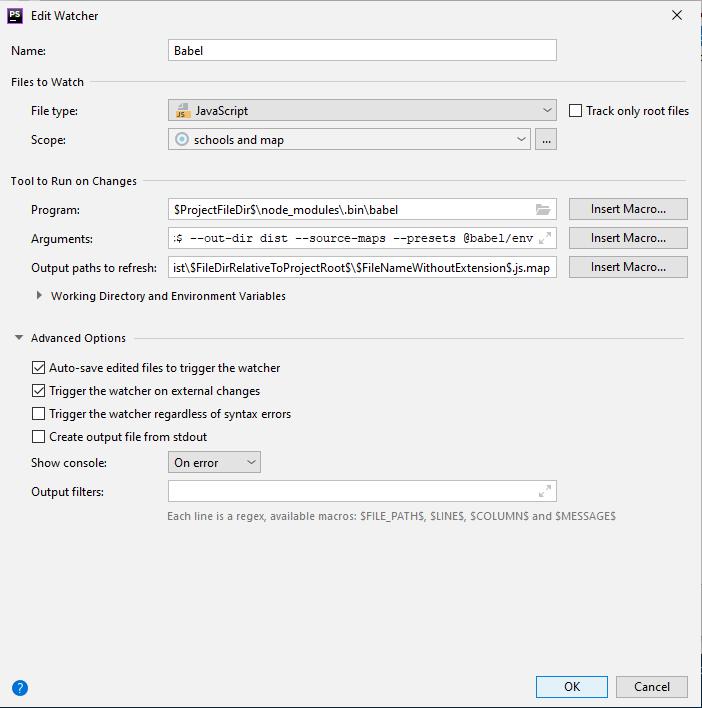Click the Cancel button
The width and height of the screenshot is (702, 708).
651,687
